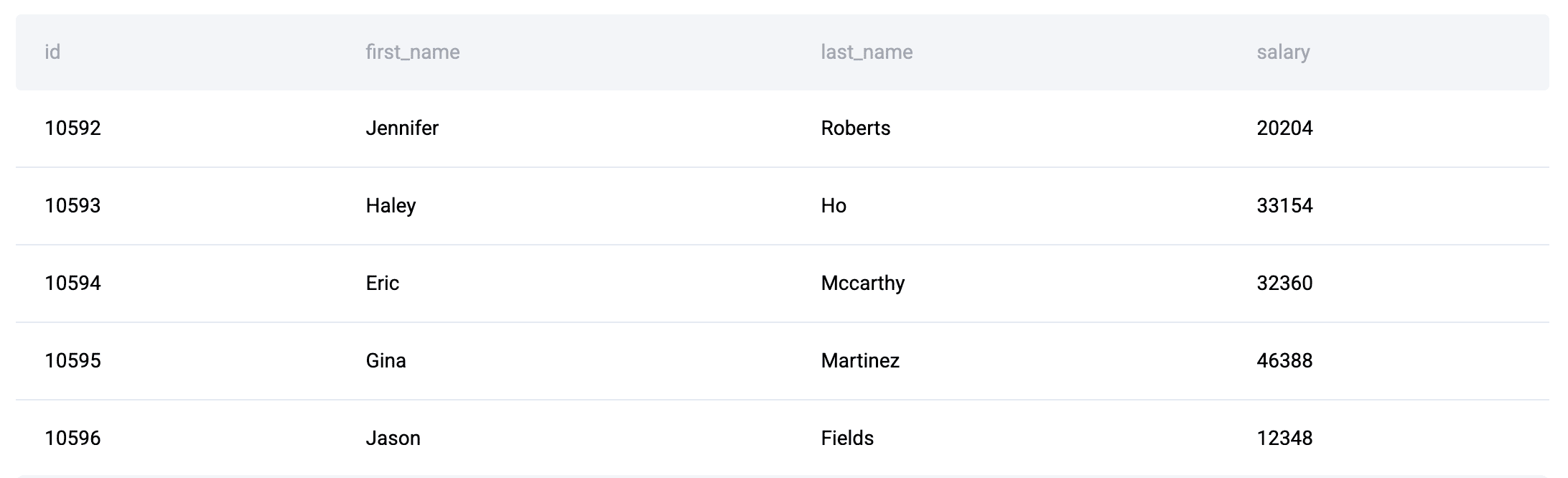Click first name Jennifer
Viewport: 1568px width, 478px height.
[x=402, y=128]
